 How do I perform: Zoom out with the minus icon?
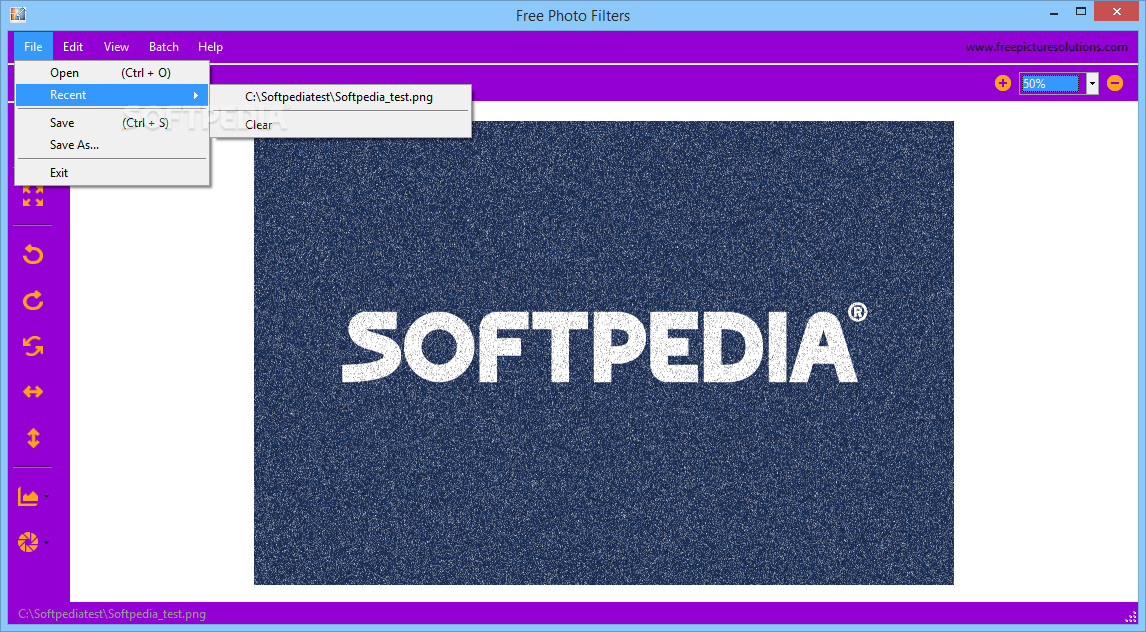point(1115,83)
